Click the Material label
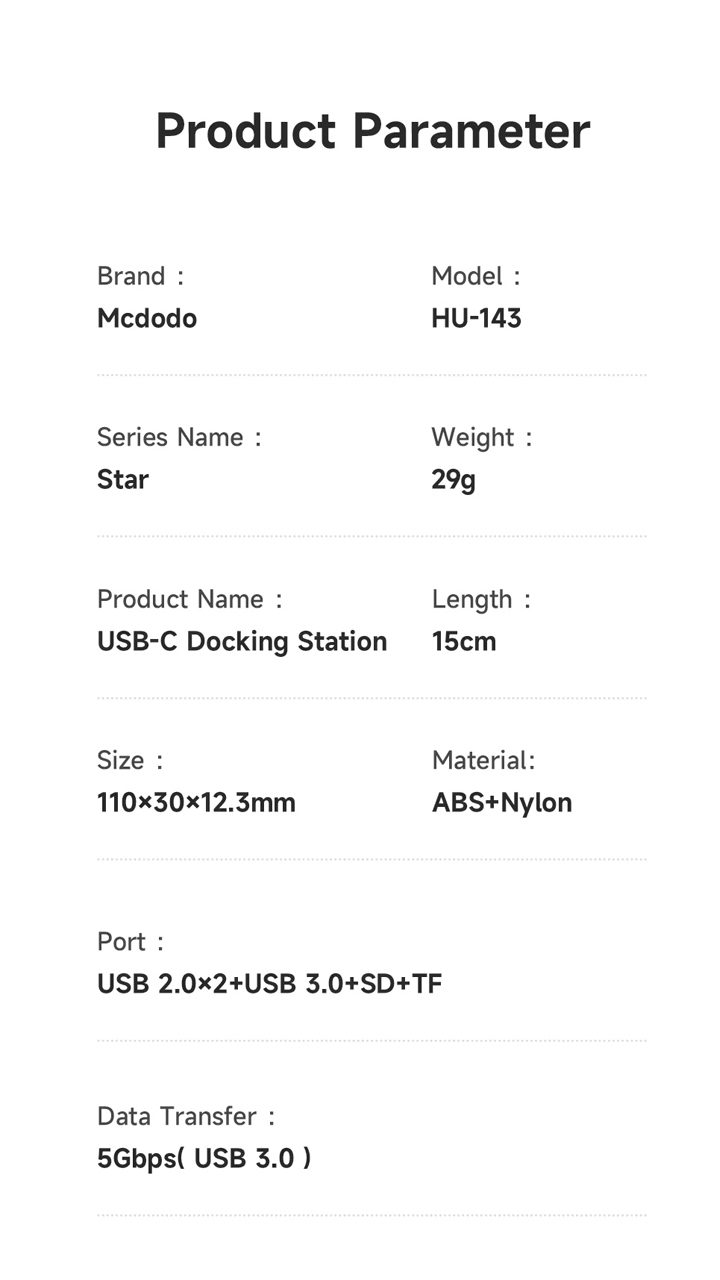 (x=483, y=760)
